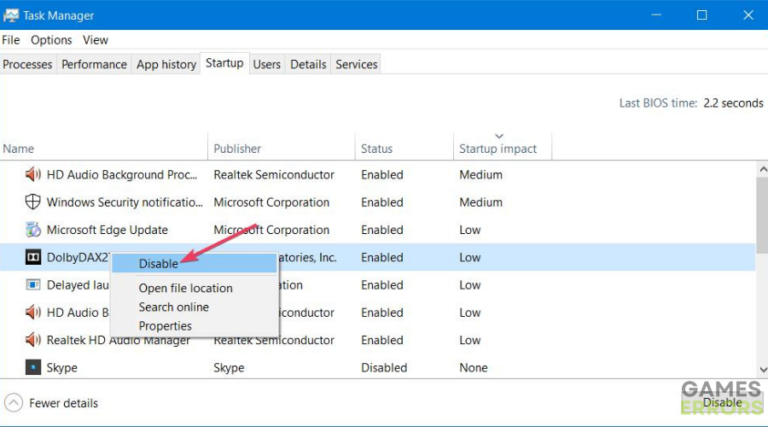
Task: Click the DolbyDAX2 app icon
Action: [x=32, y=257]
